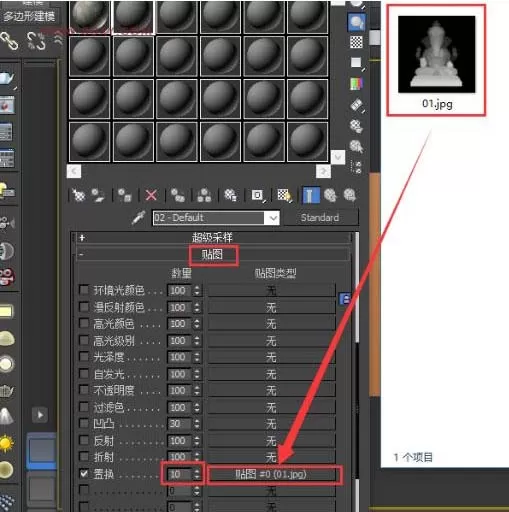
Task: Click the 02 - Default material name field
Action: [x=209, y=218]
